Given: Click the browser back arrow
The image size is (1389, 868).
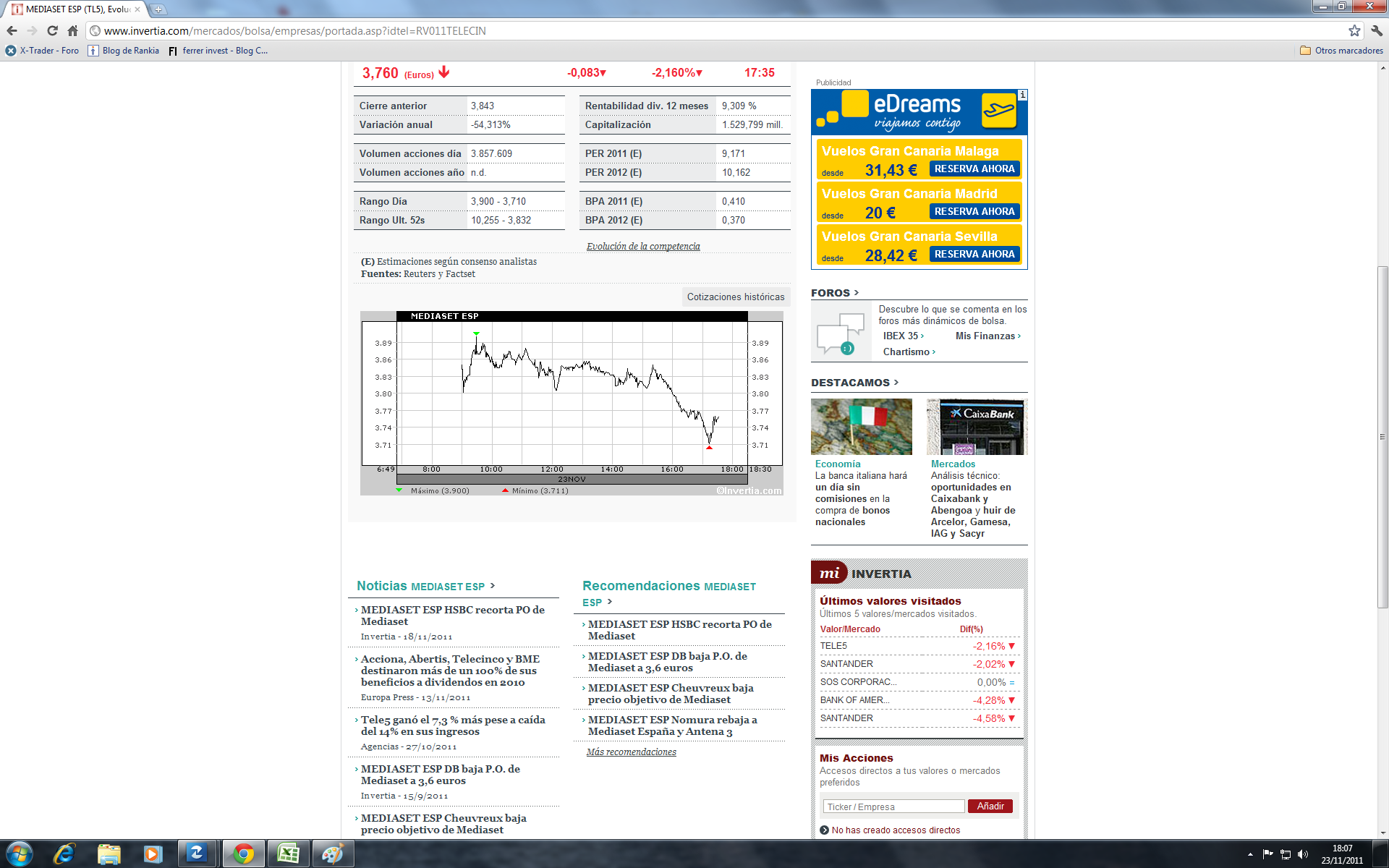Looking at the screenshot, I should click(x=12, y=30).
